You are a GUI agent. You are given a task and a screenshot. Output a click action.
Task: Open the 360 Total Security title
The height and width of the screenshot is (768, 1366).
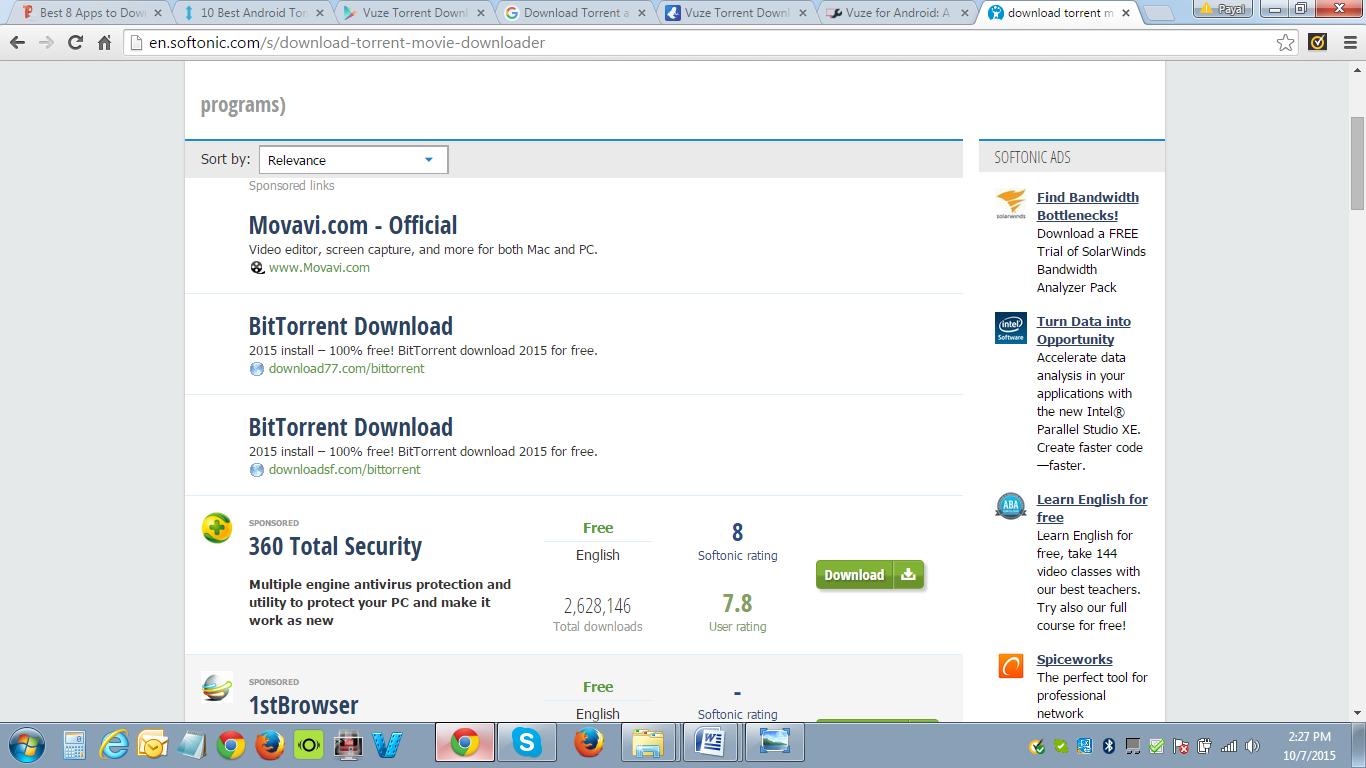click(335, 547)
